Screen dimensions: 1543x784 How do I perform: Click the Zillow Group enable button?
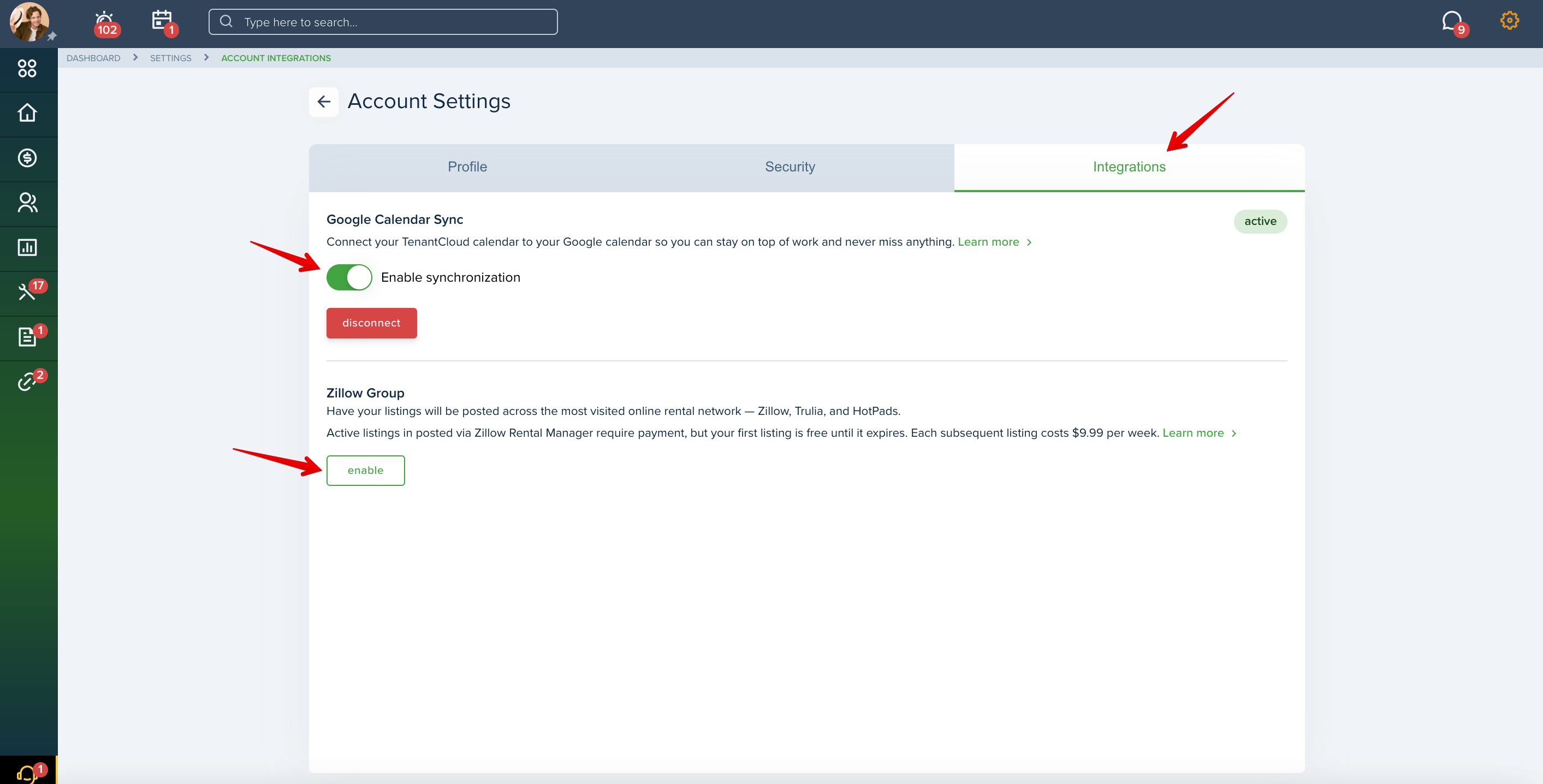(365, 471)
